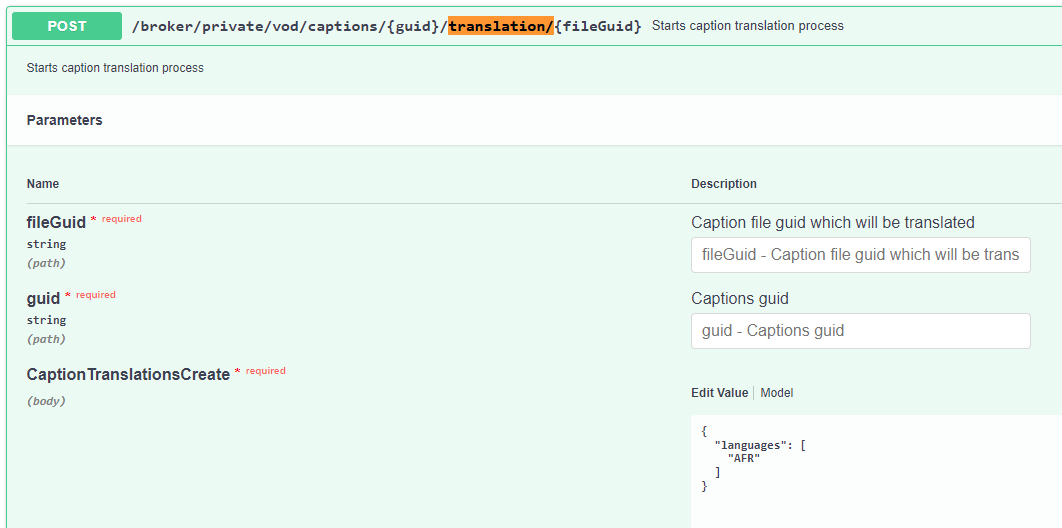Click the CaptionTranslationsCreate parameter name

tap(128, 374)
